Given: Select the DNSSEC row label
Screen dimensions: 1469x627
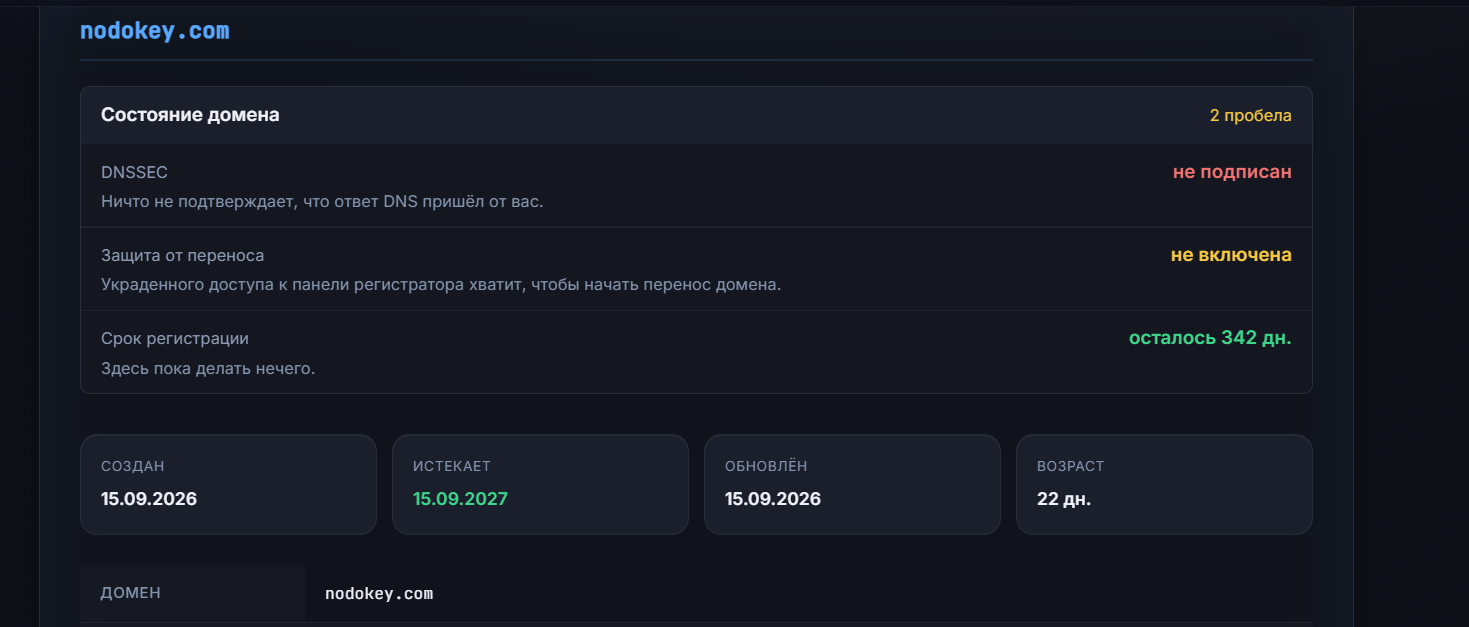Looking at the screenshot, I should 134,172.
